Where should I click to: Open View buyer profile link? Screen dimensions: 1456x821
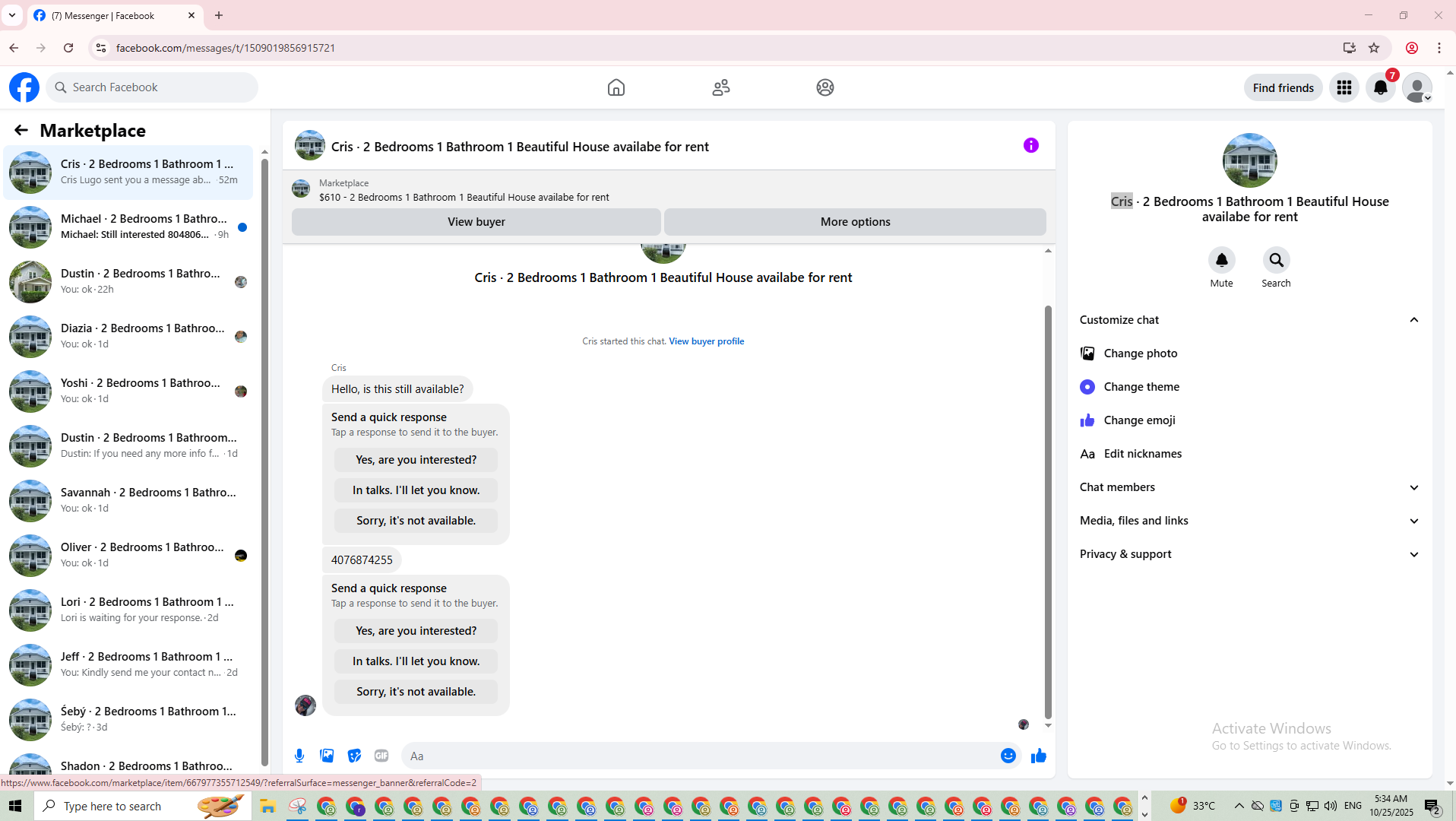[x=707, y=341]
